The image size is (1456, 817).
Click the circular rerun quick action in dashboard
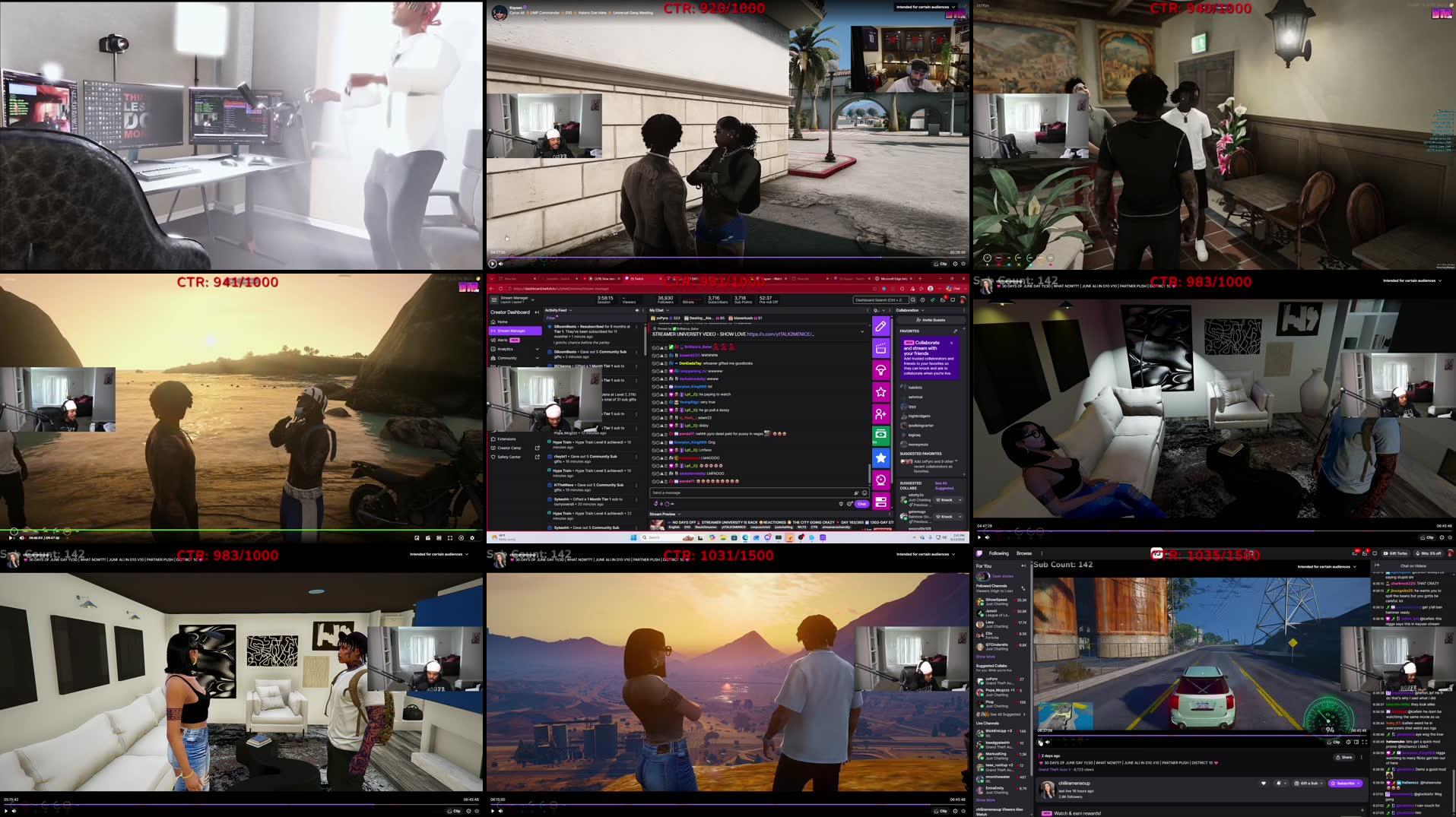pos(880,480)
